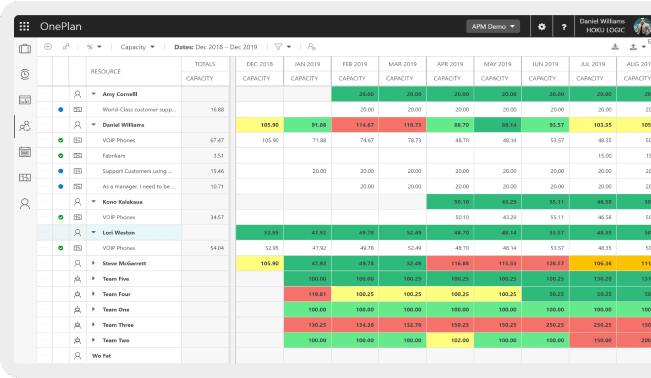Open the portfolio briefcase sidebar icon
The width and height of the screenshot is (651, 378).
(x=25, y=49)
